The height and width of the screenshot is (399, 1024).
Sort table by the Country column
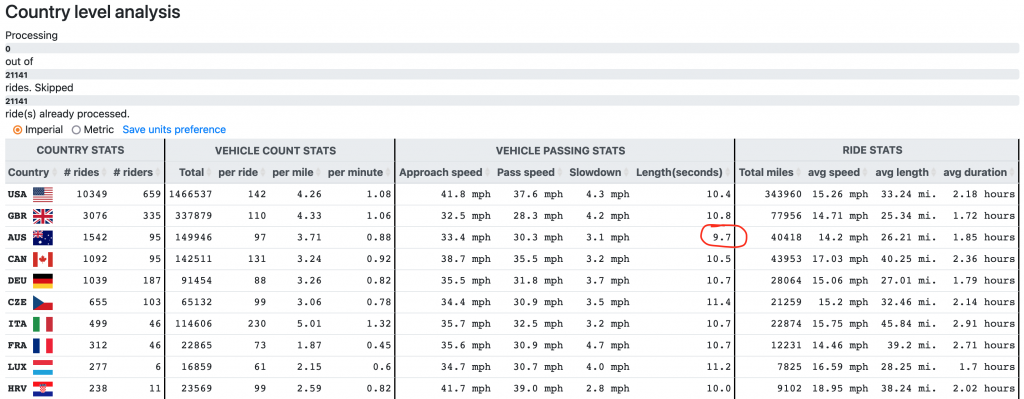[33, 172]
